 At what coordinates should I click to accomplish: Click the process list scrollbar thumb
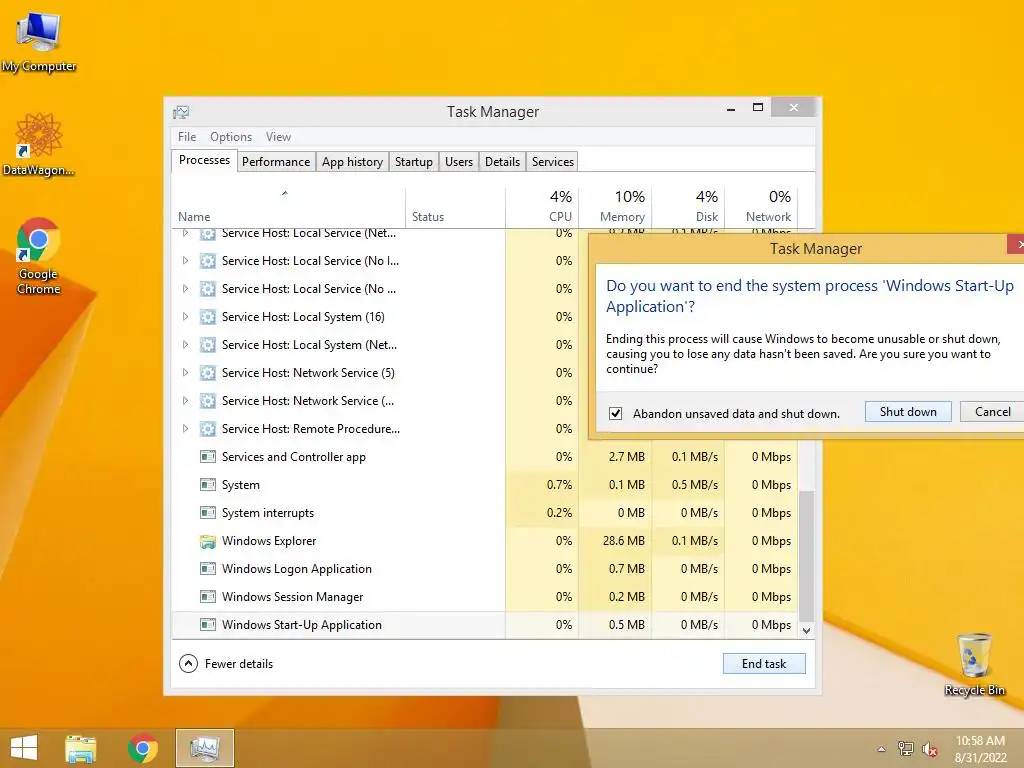click(807, 555)
